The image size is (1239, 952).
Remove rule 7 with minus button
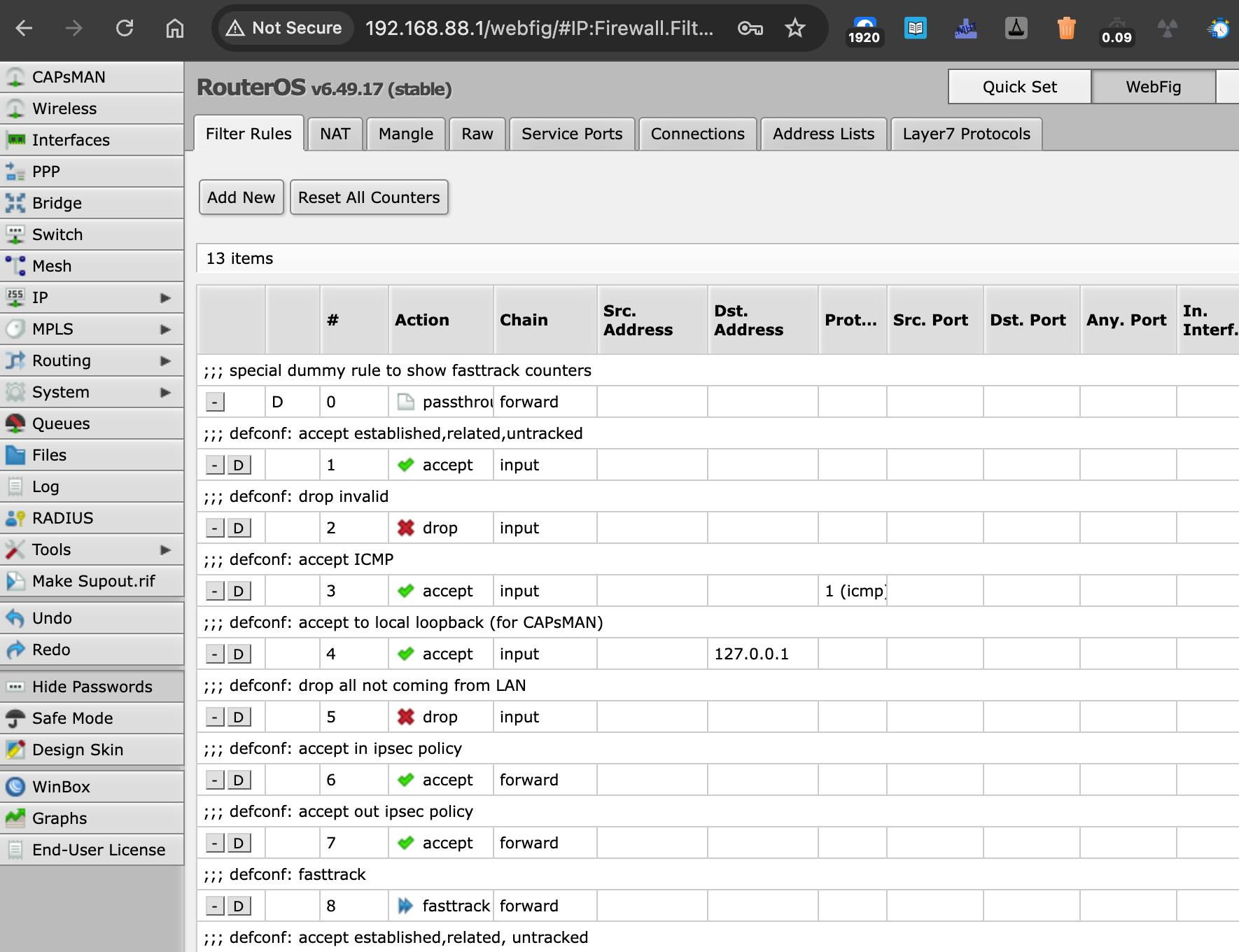pyautogui.click(x=215, y=843)
